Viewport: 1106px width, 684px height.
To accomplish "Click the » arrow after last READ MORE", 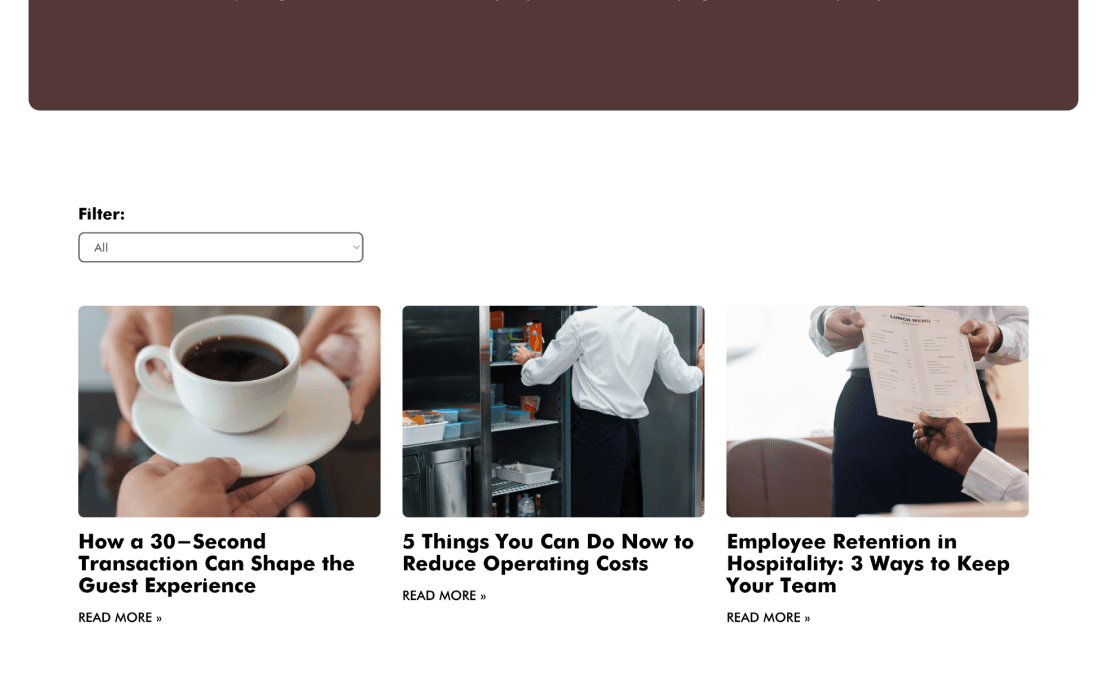I will coord(807,618).
